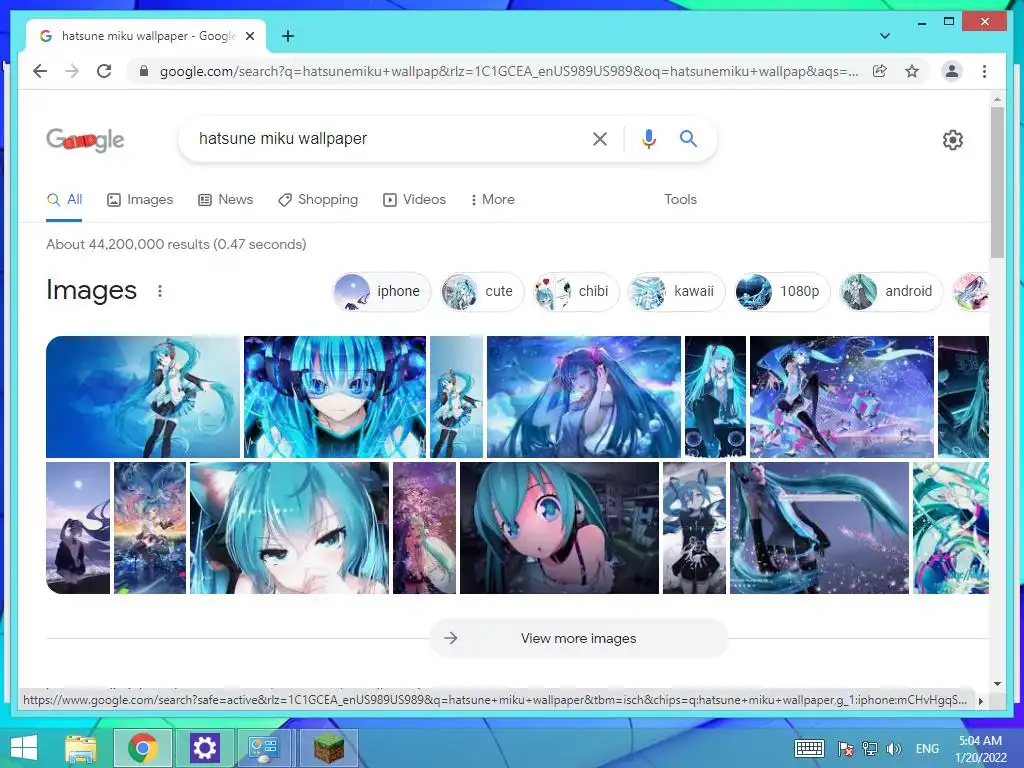Viewport: 1024px width, 768px height.
Task: Go to the Google logo homepage
Action: [85, 139]
